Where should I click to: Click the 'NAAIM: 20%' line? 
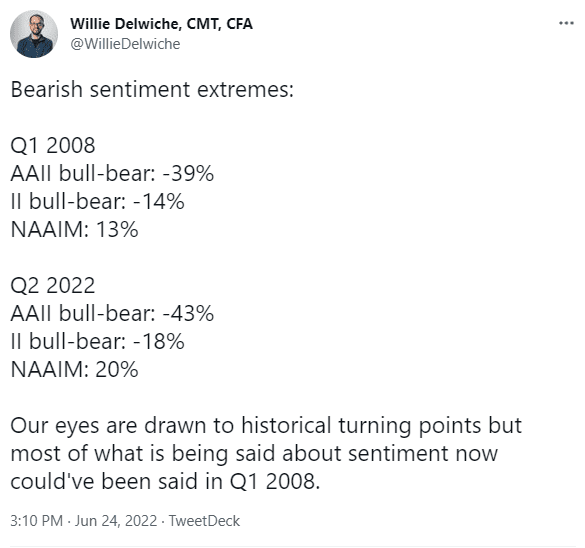tap(75, 369)
